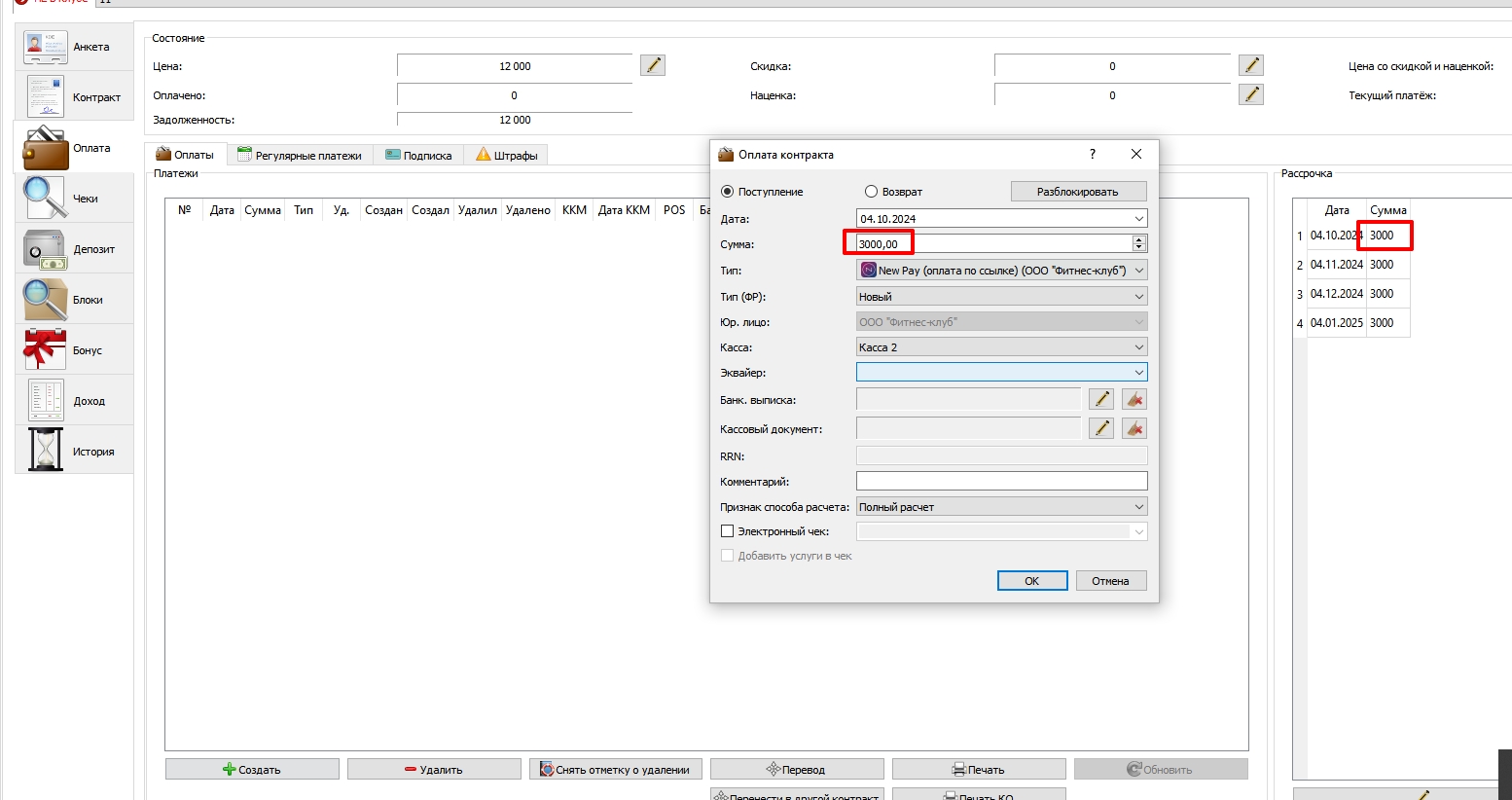The height and width of the screenshot is (800, 1512).
Task: Clear Банк. выписка with eraser icon
Action: [1134, 399]
